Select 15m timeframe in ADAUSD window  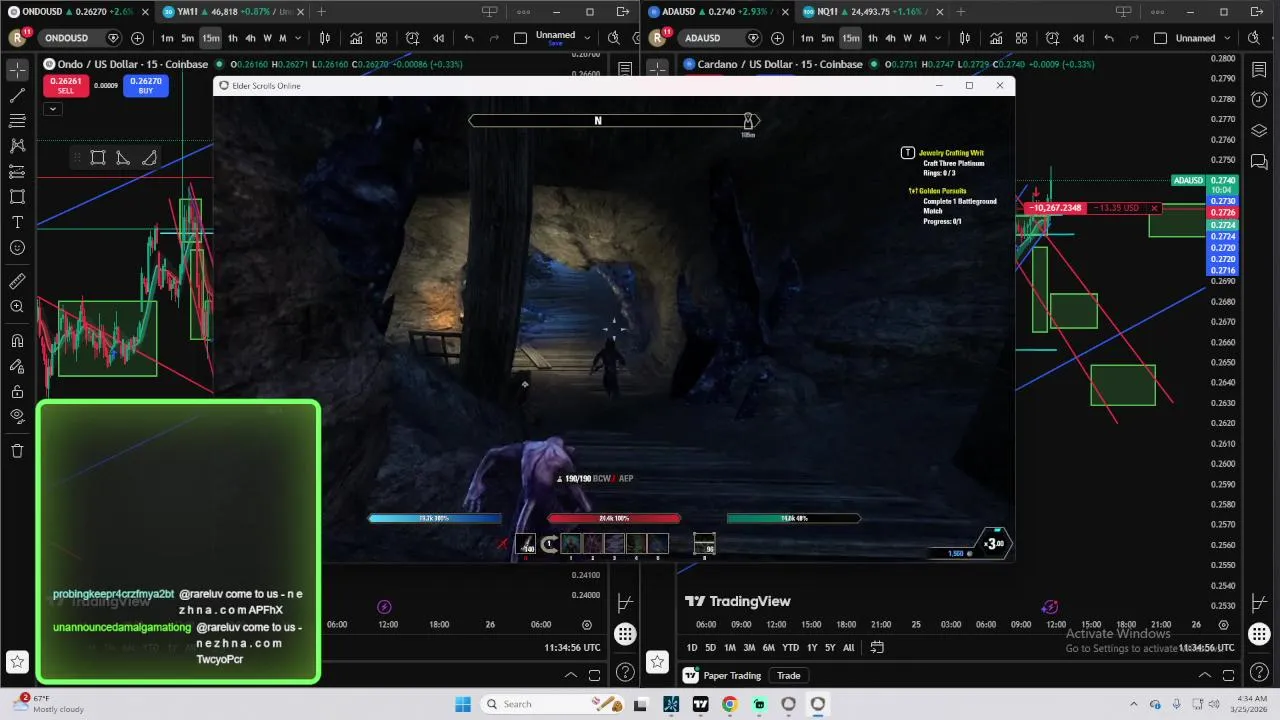point(850,38)
